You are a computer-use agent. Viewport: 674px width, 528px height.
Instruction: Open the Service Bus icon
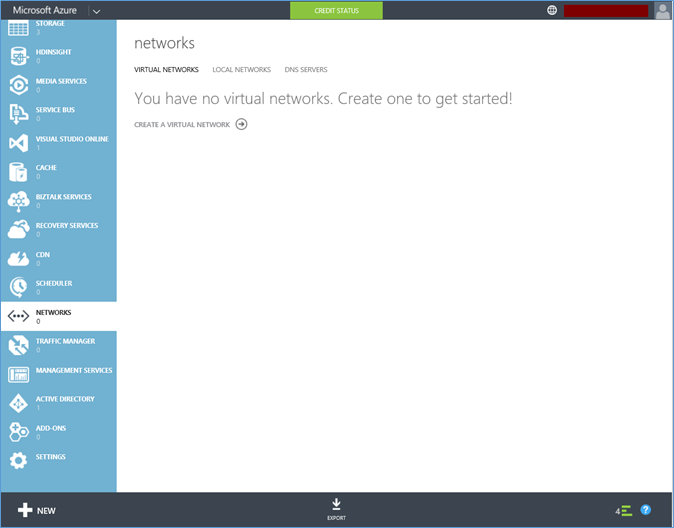(x=18, y=114)
